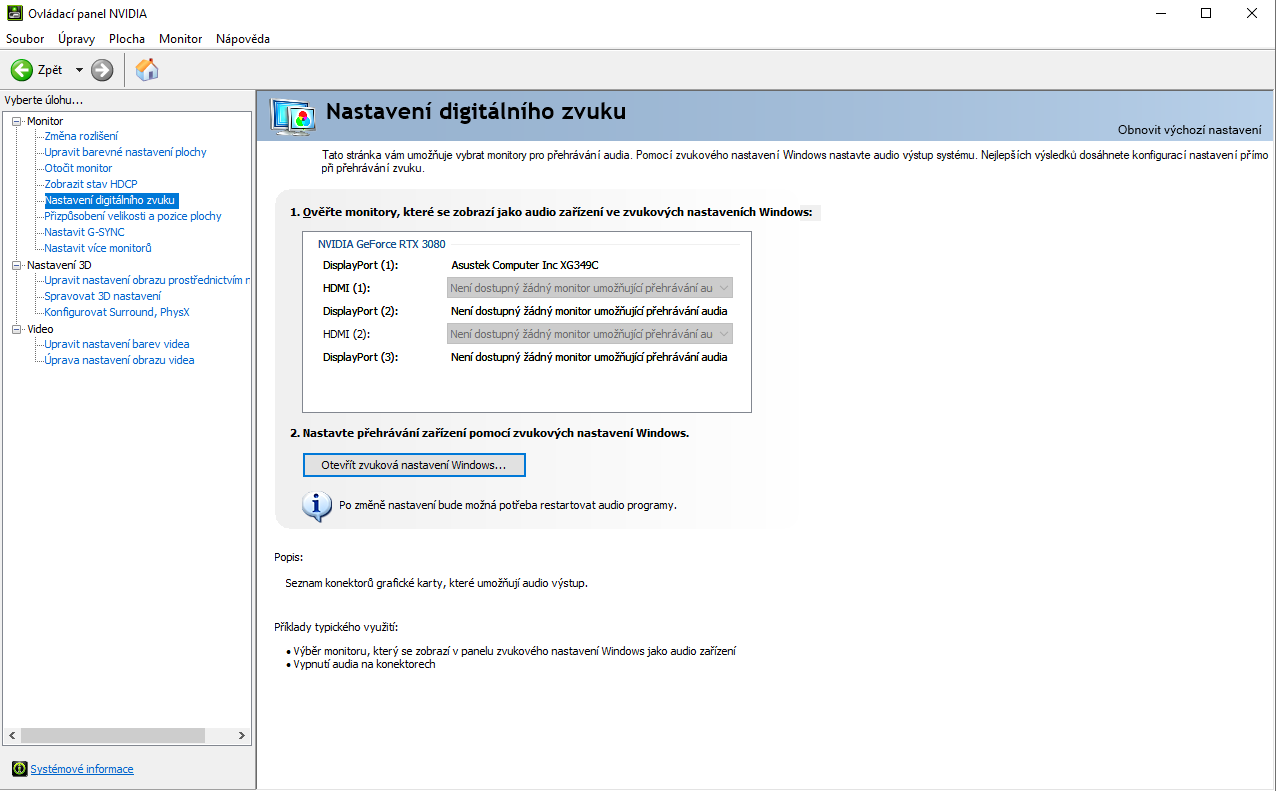Open the Monitor menu
Screen dimensions: 1276x791
(180, 39)
